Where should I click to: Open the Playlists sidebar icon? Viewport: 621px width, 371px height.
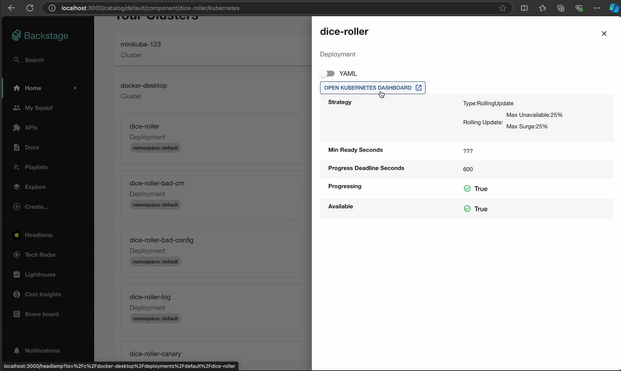click(x=17, y=167)
